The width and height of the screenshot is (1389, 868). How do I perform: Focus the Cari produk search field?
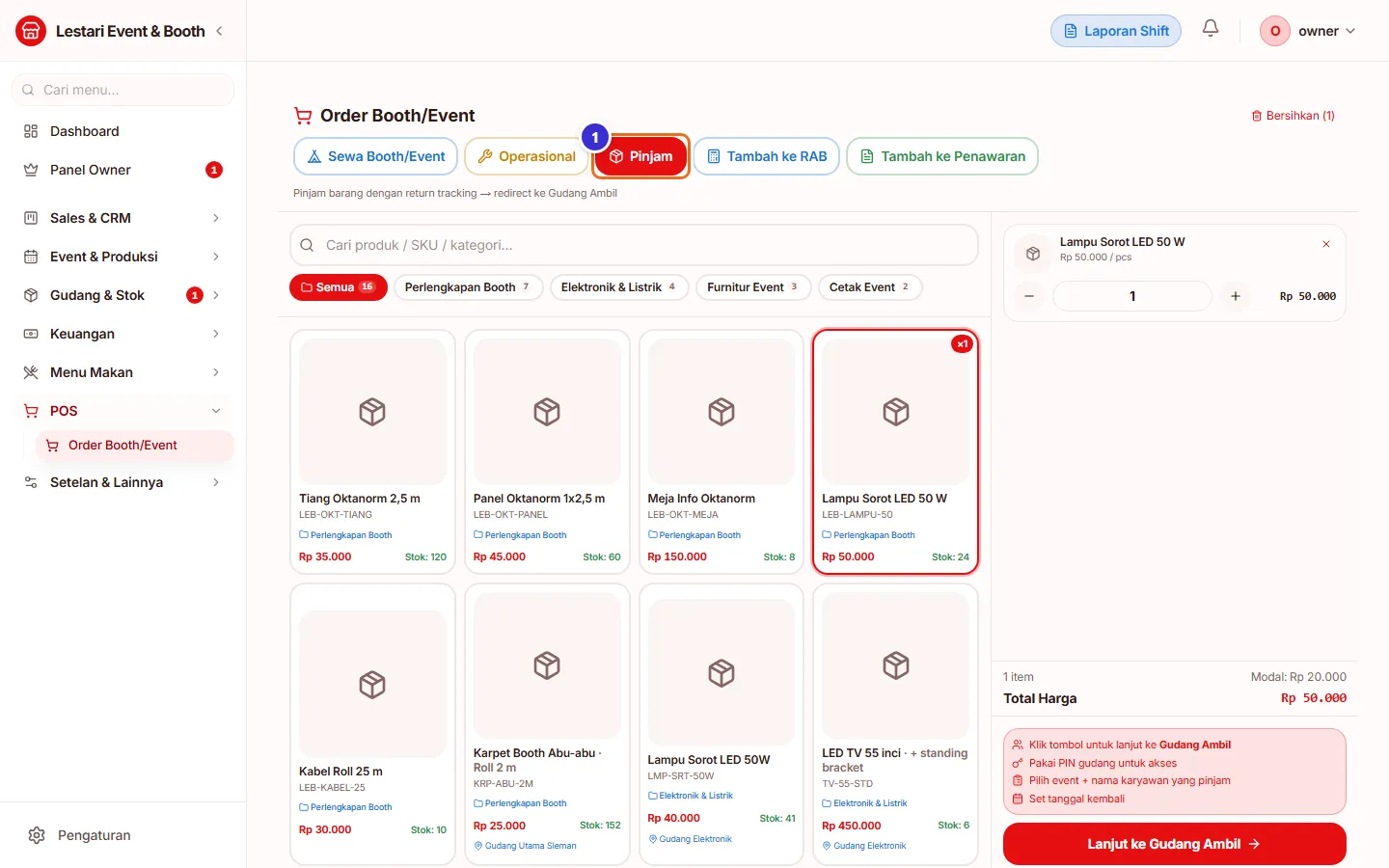634,245
